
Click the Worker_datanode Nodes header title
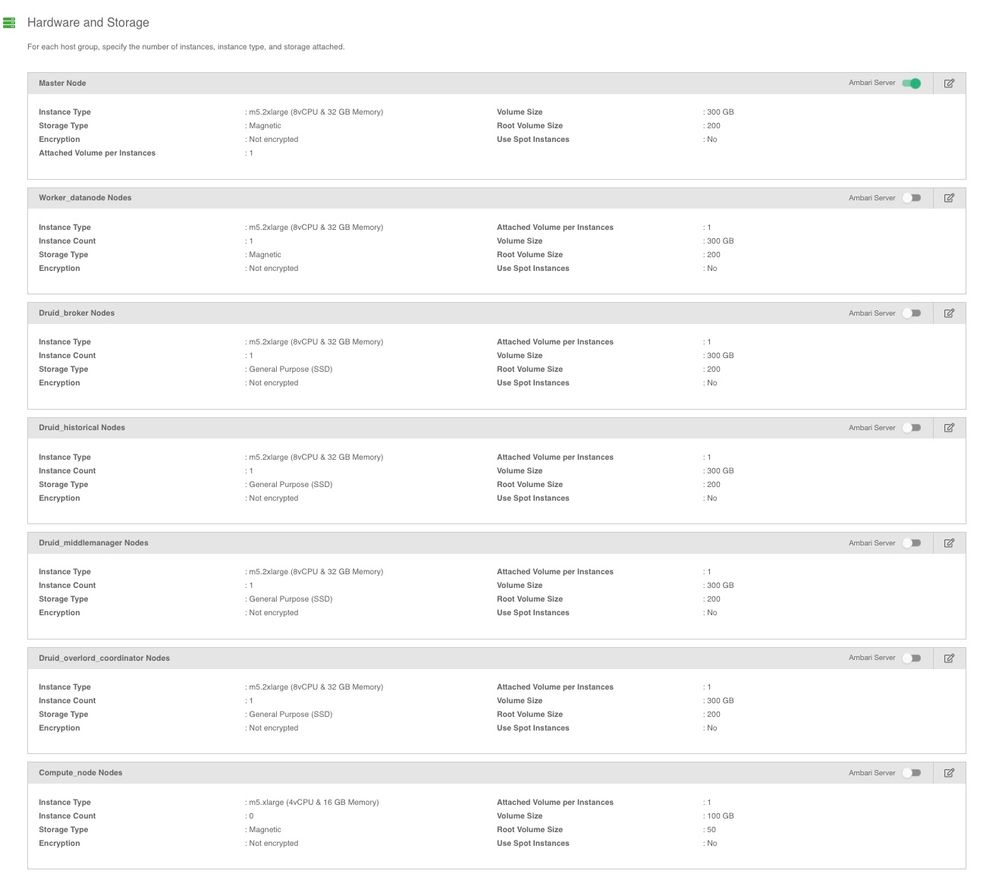coord(85,198)
